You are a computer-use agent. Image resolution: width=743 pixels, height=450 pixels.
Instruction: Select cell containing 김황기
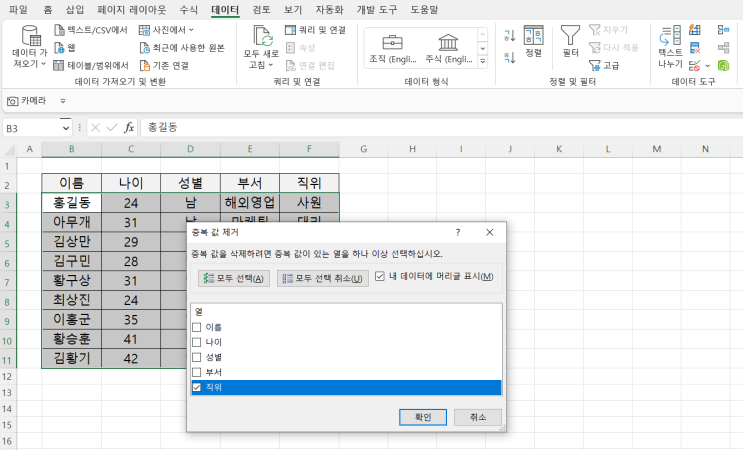click(x=72, y=358)
